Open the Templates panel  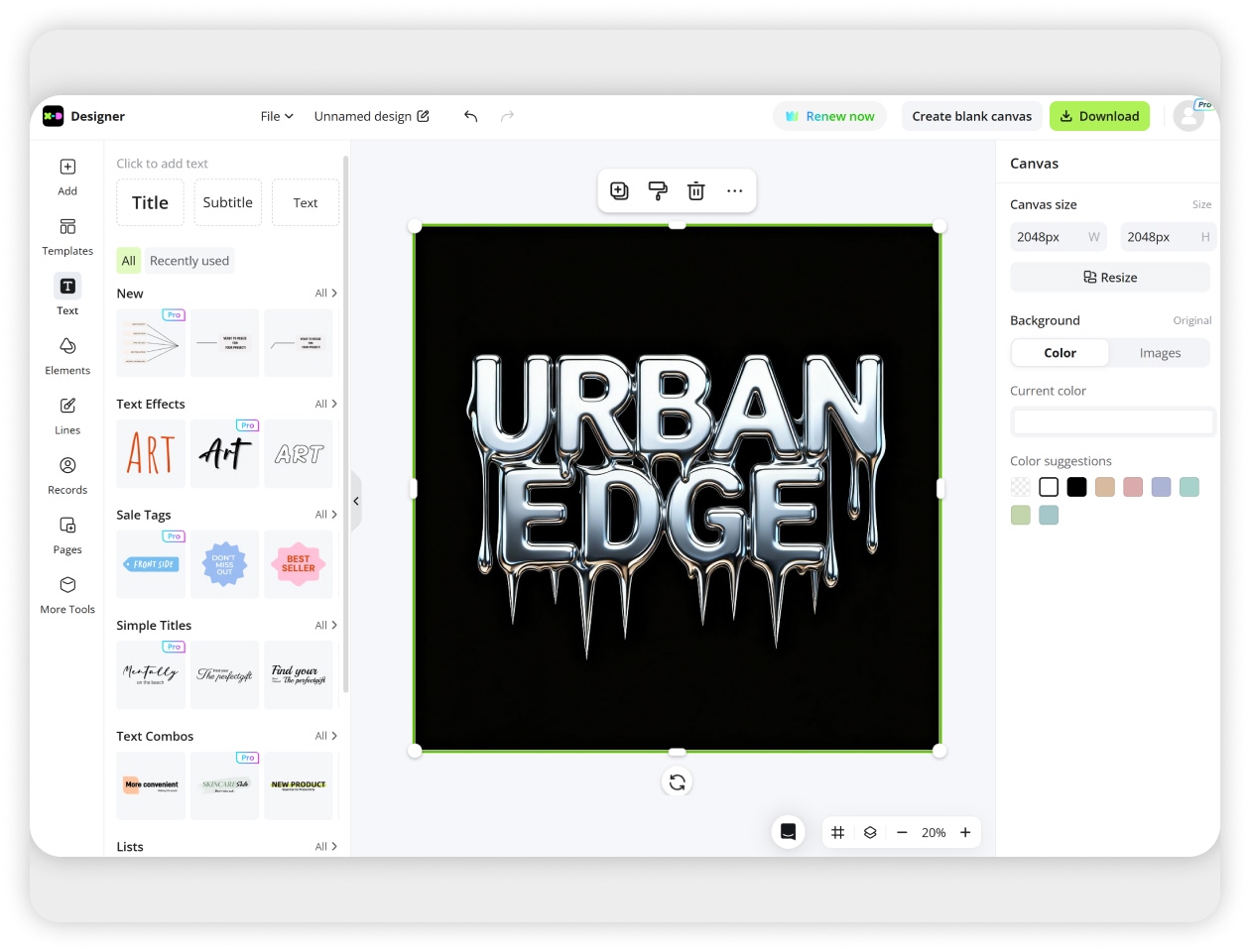pos(66,237)
